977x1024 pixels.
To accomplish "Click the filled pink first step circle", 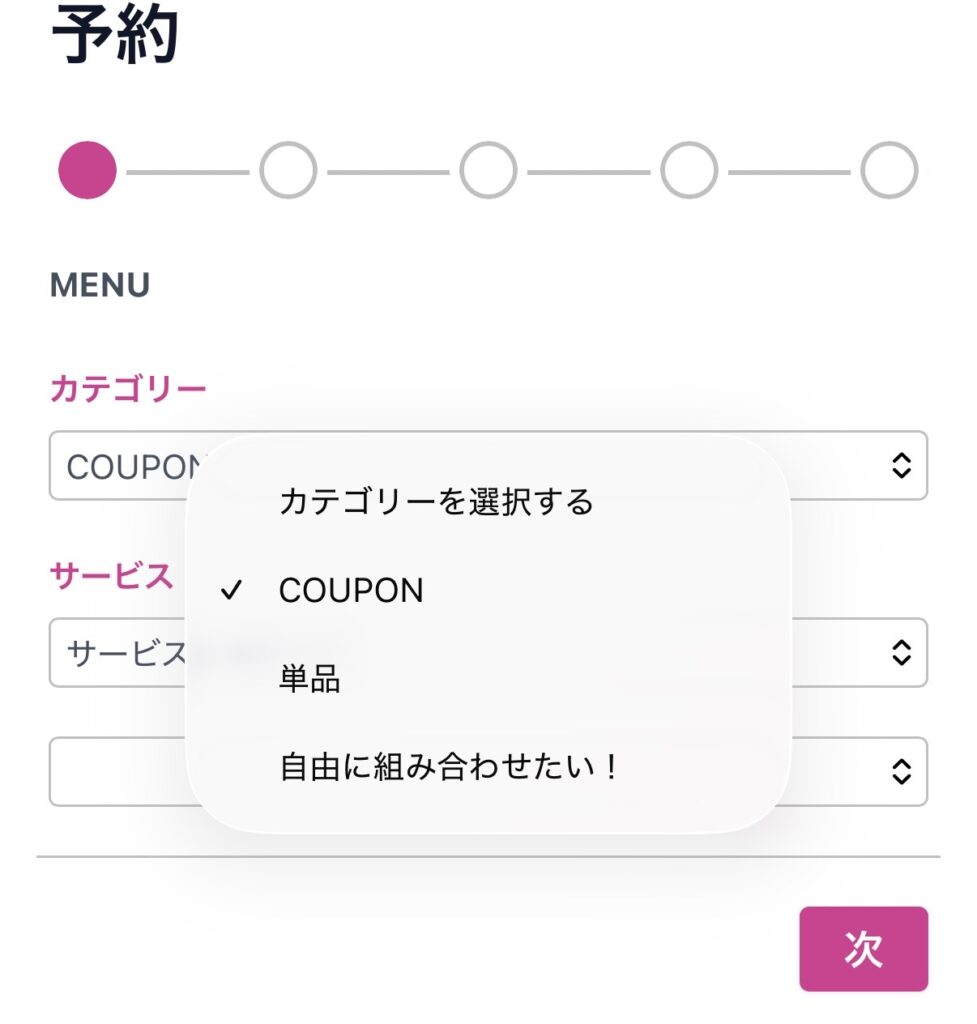I will [88, 170].
